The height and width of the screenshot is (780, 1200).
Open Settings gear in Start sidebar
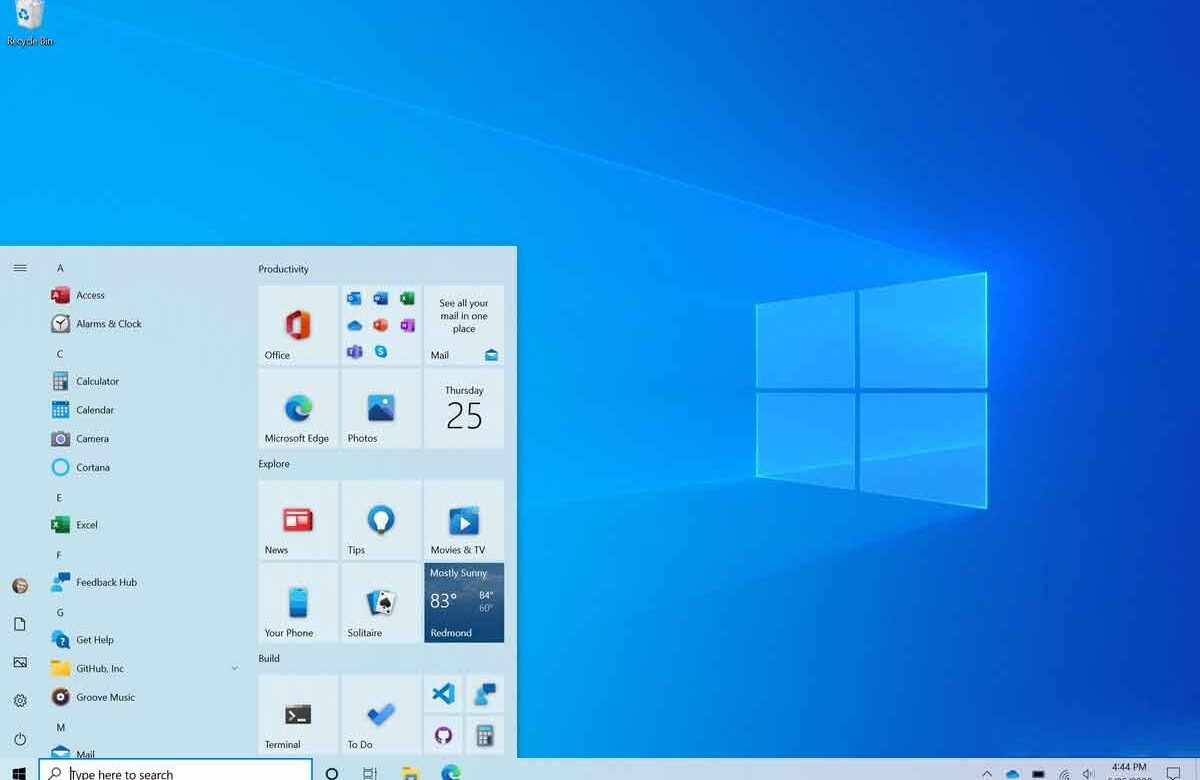20,701
